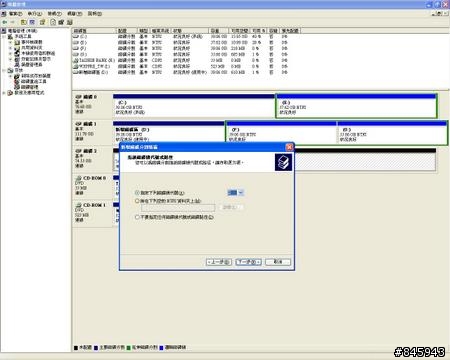Select the (G:) logical drive block on Disk 1
450x360 pixels.
(x=392, y=133)
